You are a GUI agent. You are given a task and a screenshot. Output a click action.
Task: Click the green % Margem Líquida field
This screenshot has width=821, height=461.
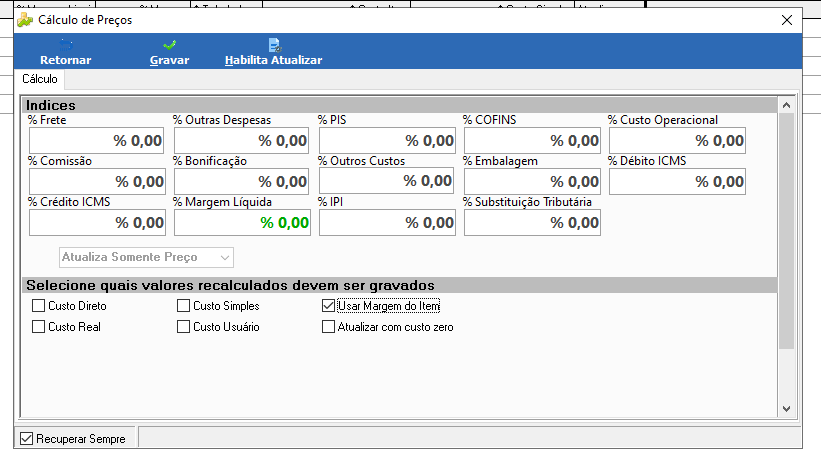tap(242, 222)
